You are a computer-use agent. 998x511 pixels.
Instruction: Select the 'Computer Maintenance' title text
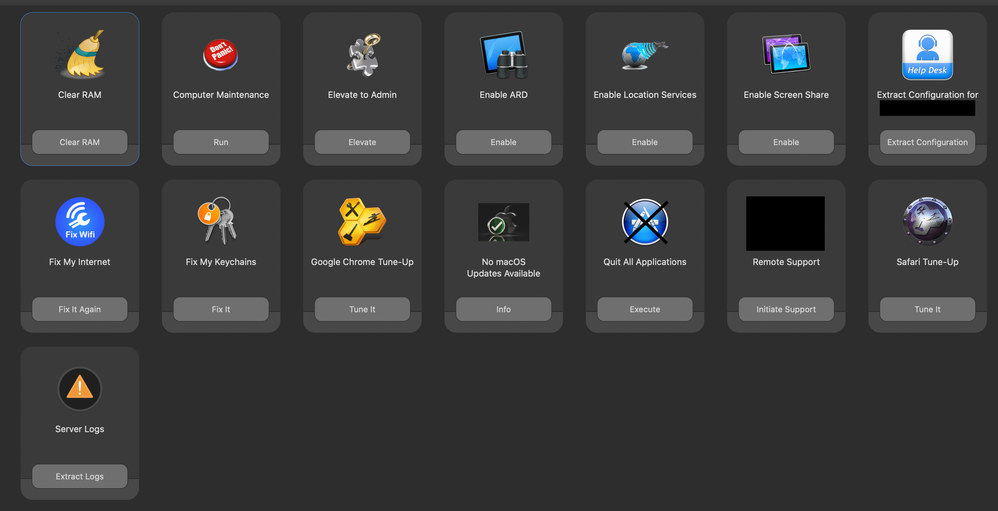tap(221, 95)
